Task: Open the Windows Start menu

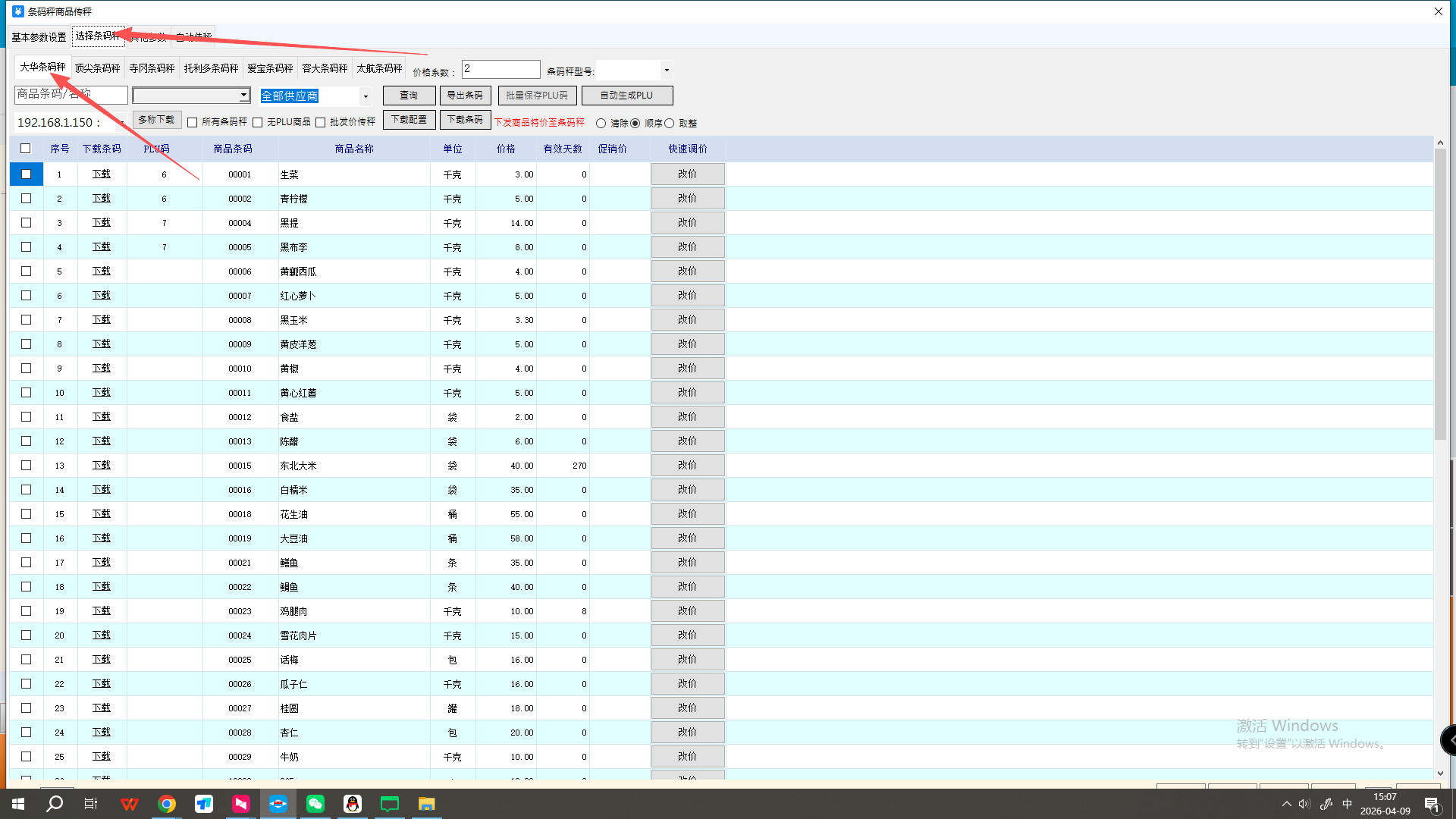Action: click(x=18, y=804)
